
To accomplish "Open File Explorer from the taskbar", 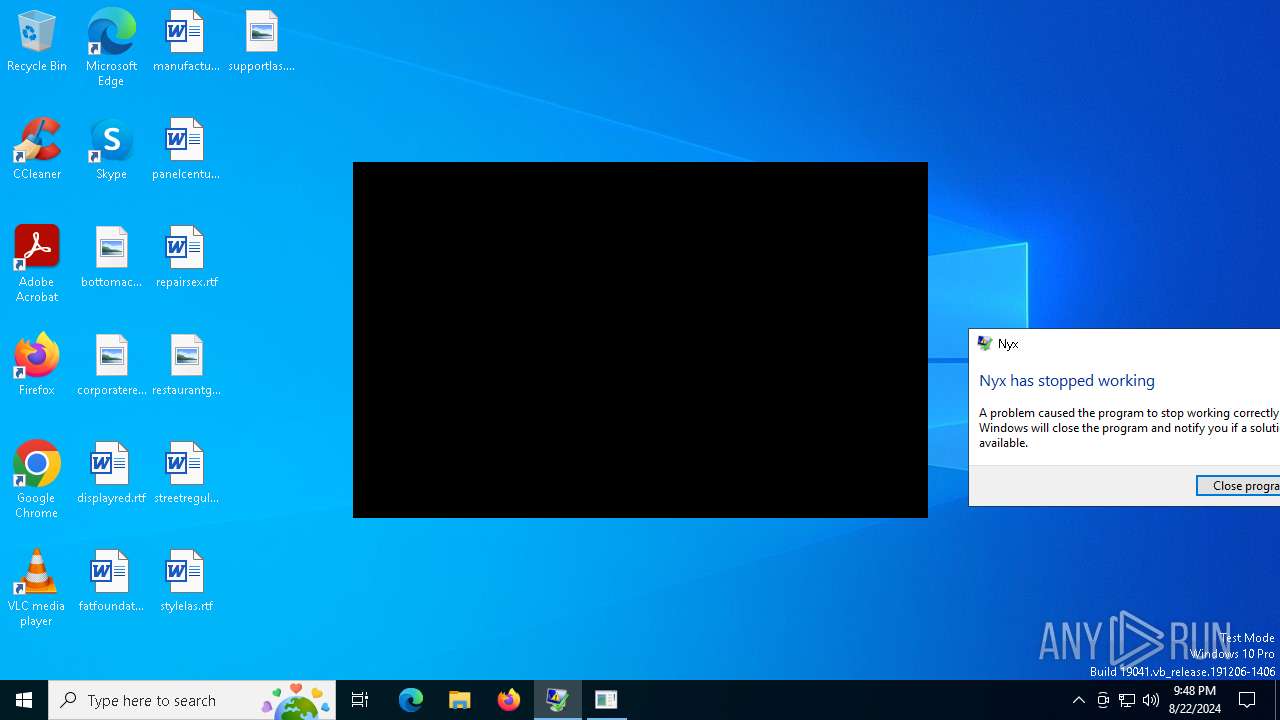I will point(460,700).
